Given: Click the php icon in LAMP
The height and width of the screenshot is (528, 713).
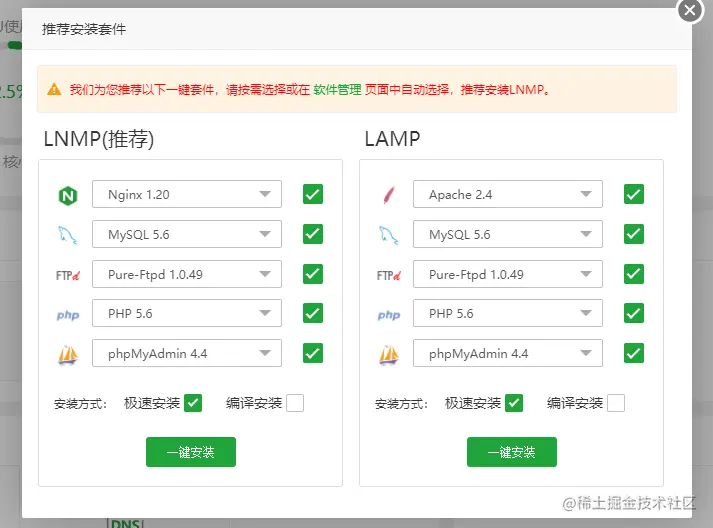Looking at the screenshot, I should click(389, 315).
